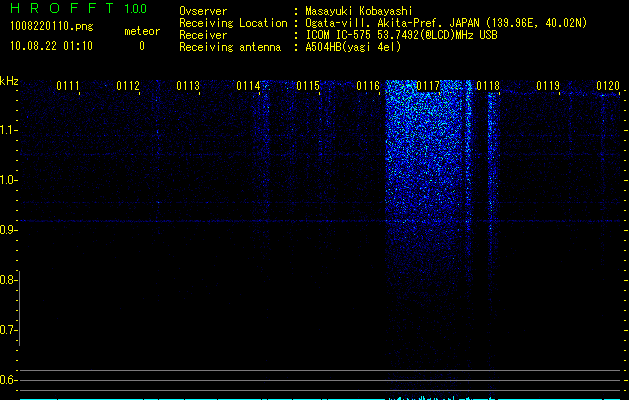629x400 pixels.
Task: Click the filename 1008220110.png
Action: tap(52, 26)
